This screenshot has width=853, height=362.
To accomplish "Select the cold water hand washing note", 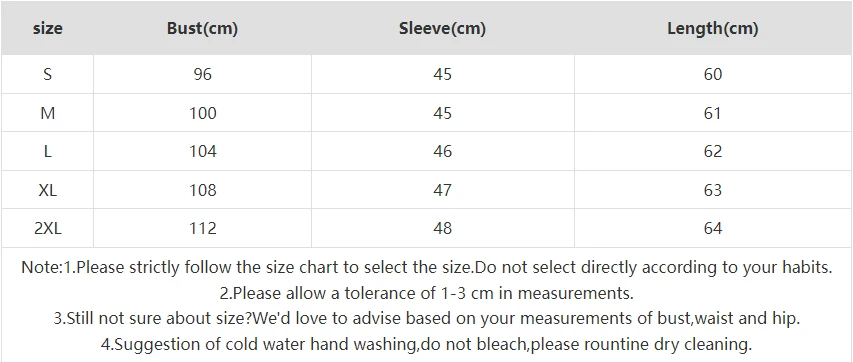I will pos(426,344).
